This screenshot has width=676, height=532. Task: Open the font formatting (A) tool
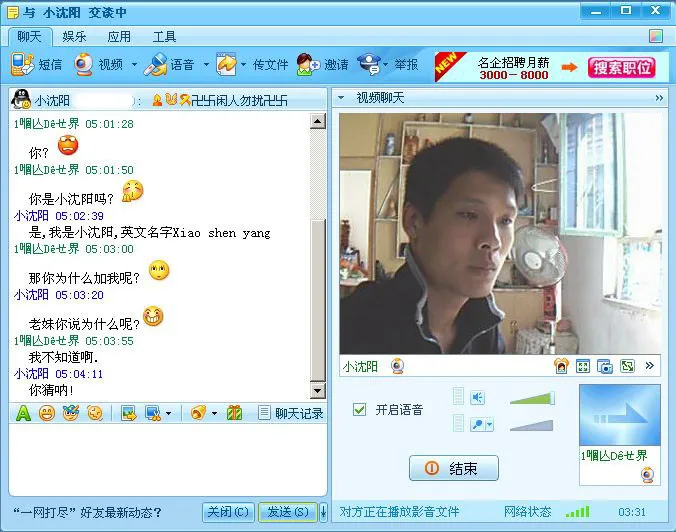(22, 413)
